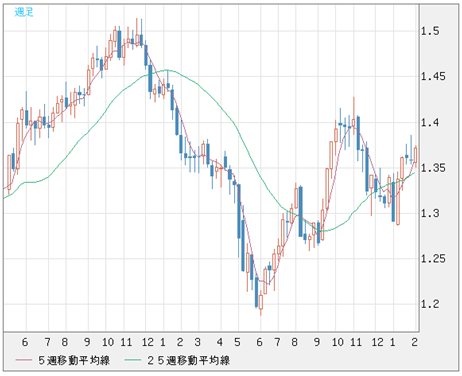Click the green 25-week average legend line swatch
462x376 pixels.
click(x=133, y=360)
